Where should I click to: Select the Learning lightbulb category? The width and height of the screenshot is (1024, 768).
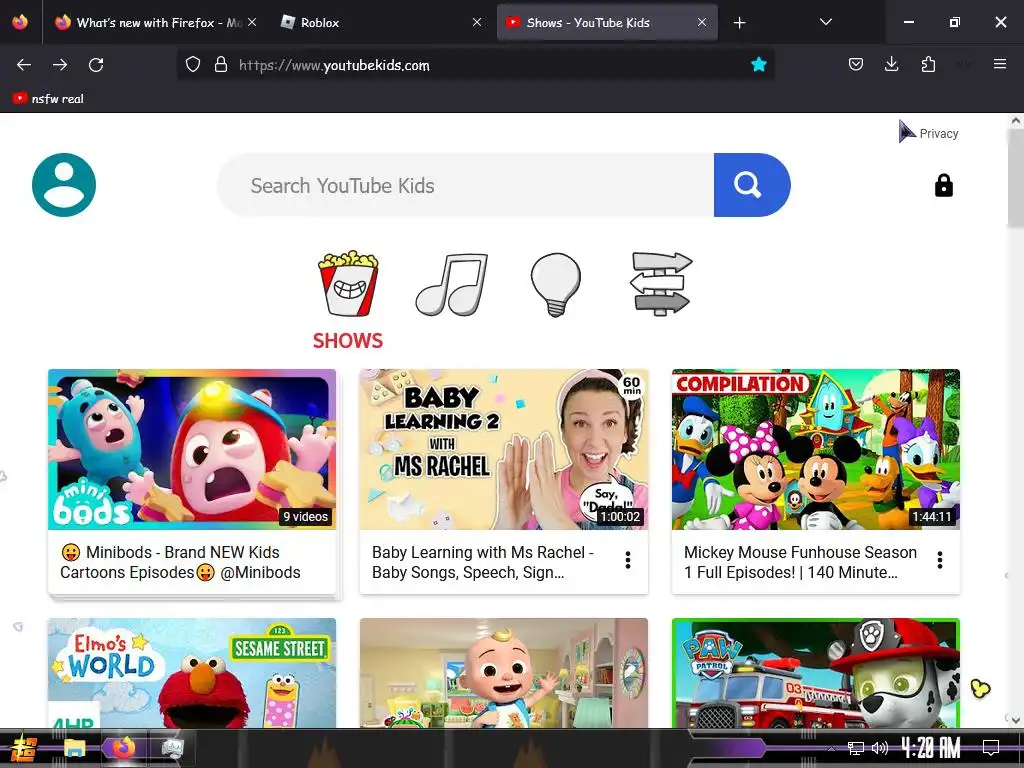[x=556, y=285]
